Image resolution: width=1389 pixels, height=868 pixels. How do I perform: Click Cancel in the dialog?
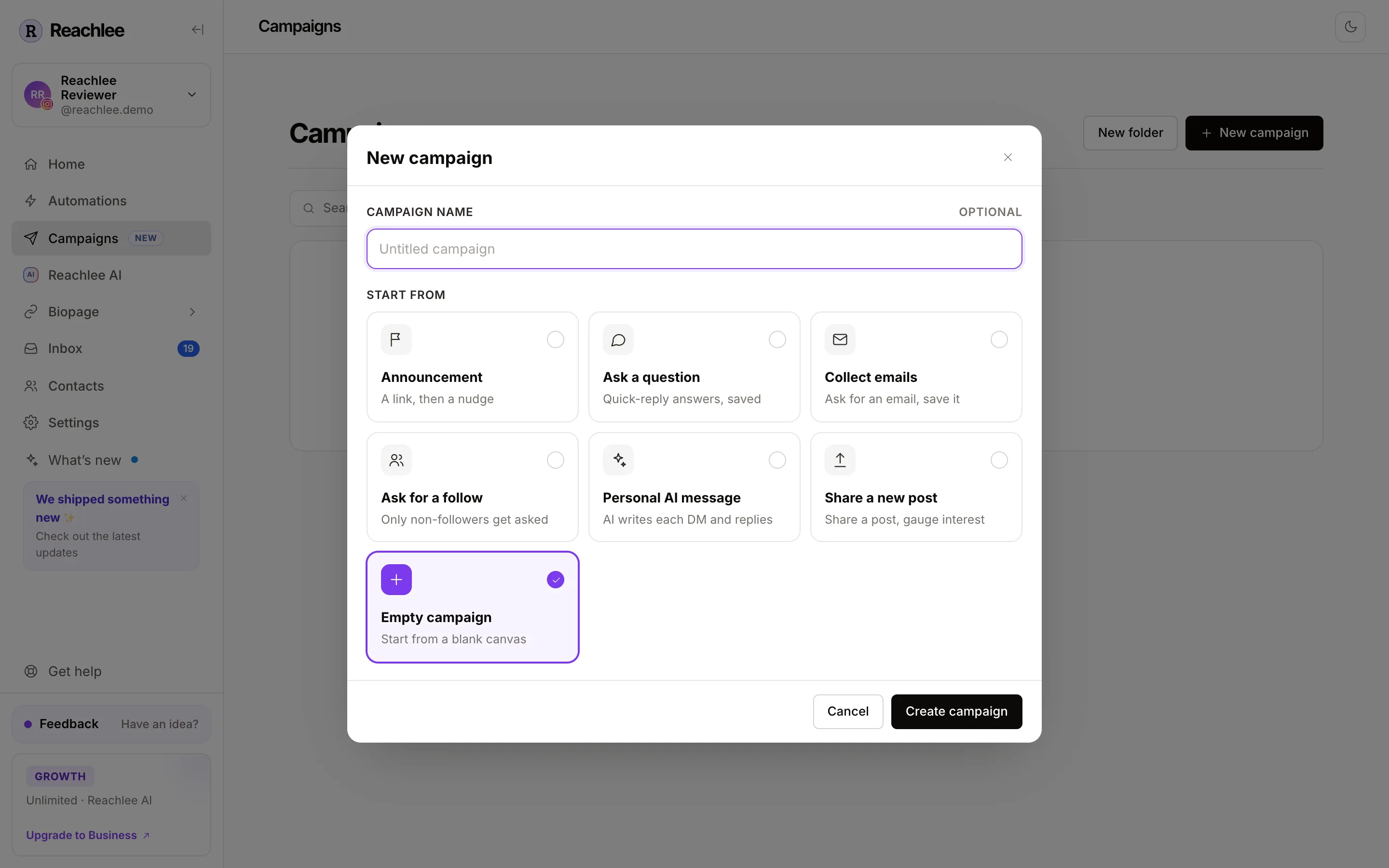pyautogui.click(x=848, y=711)
